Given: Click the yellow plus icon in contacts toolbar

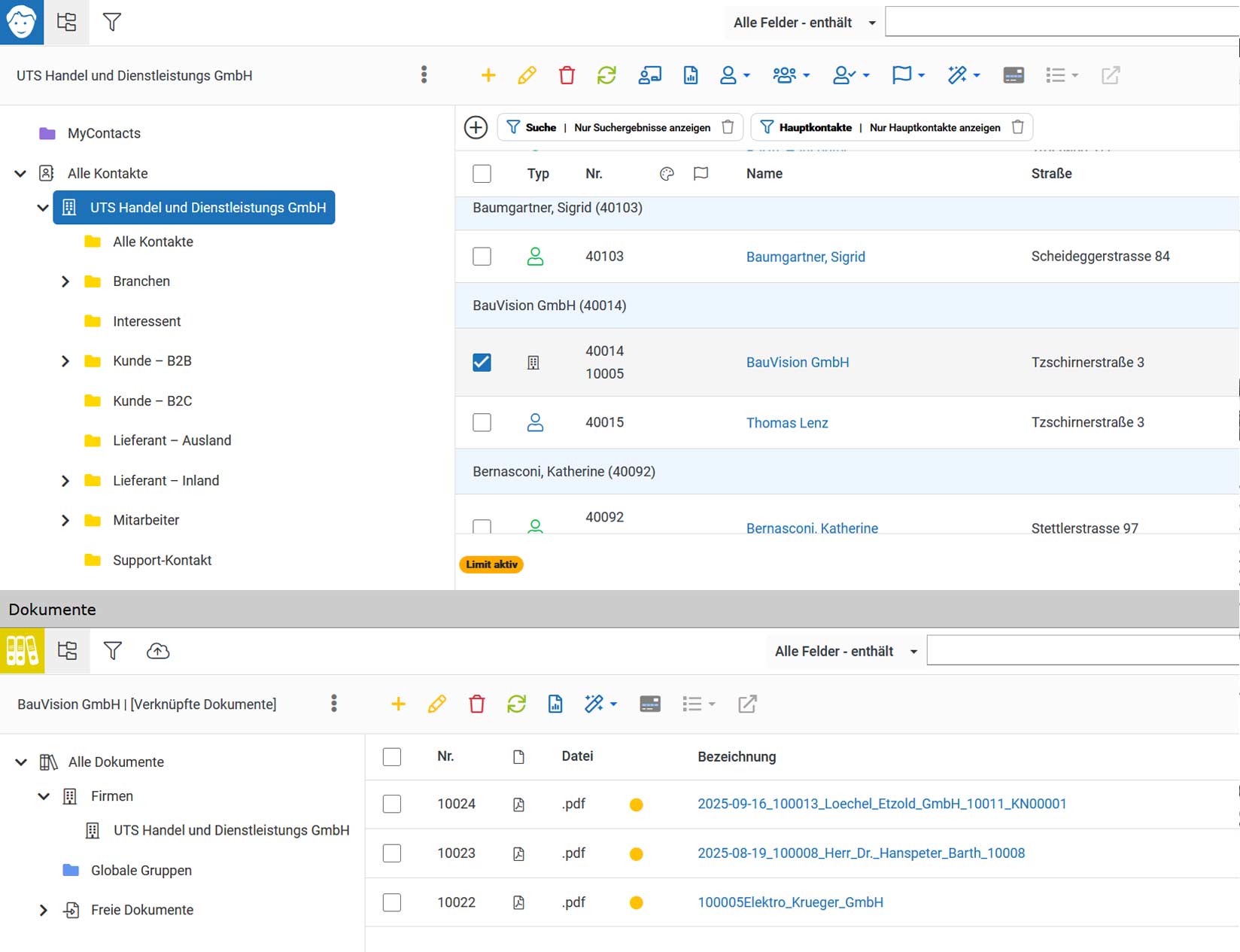Looking at the screenshot, I should [x=488, y=75].
